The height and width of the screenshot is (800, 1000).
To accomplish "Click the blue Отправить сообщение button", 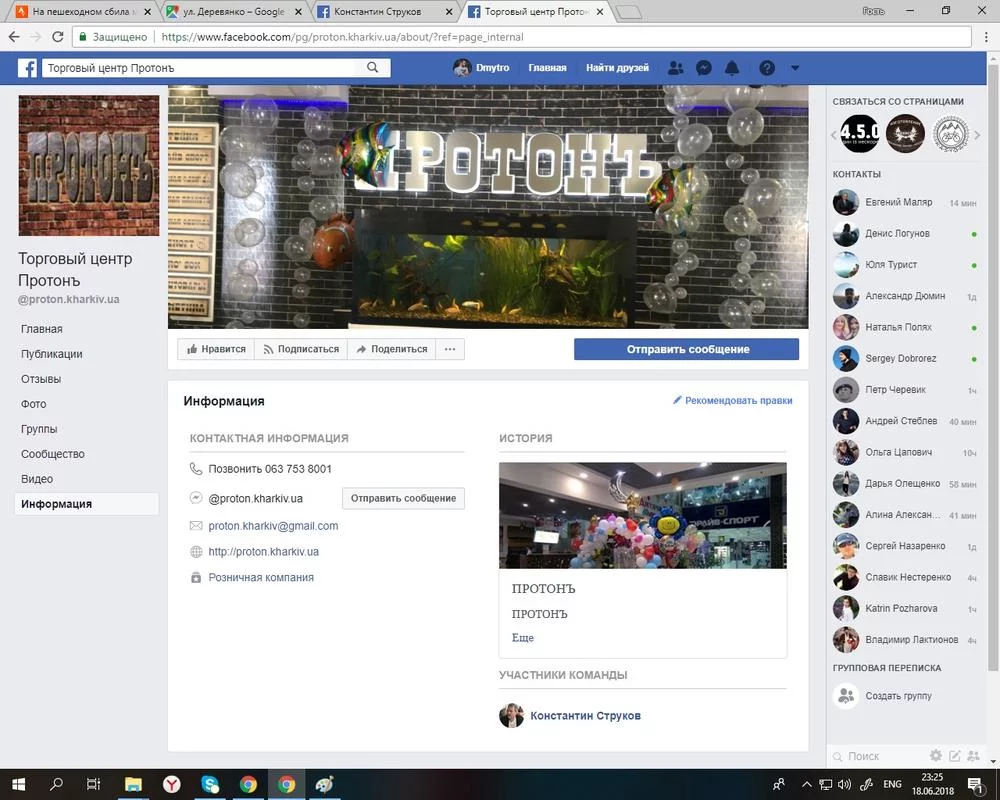I will pos(686,349).
